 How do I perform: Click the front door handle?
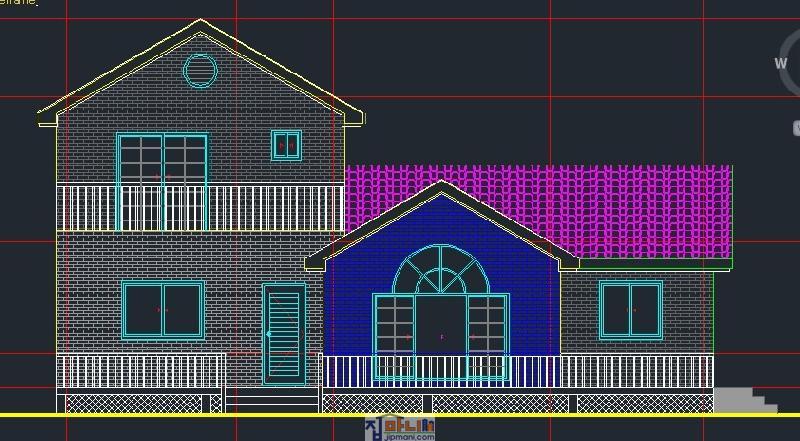point(269,334)
